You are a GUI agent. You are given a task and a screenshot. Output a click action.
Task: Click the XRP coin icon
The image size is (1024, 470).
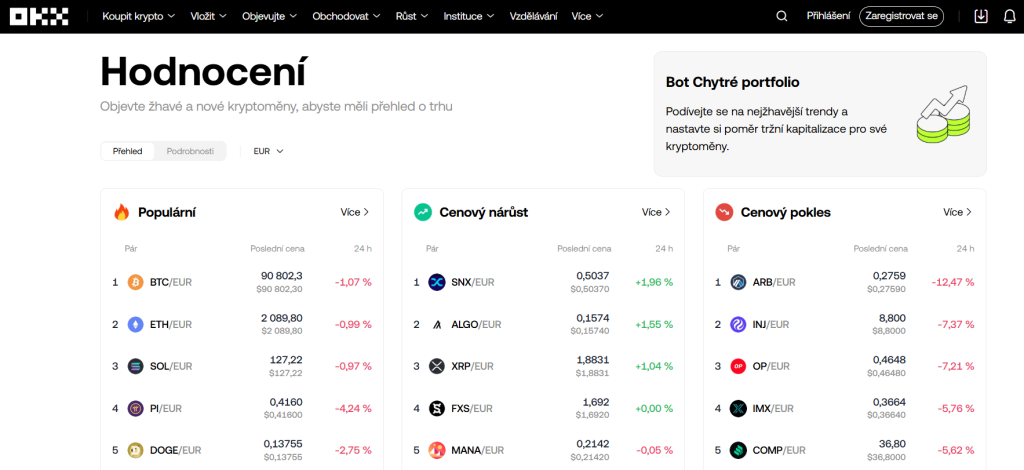coord(437,366)
